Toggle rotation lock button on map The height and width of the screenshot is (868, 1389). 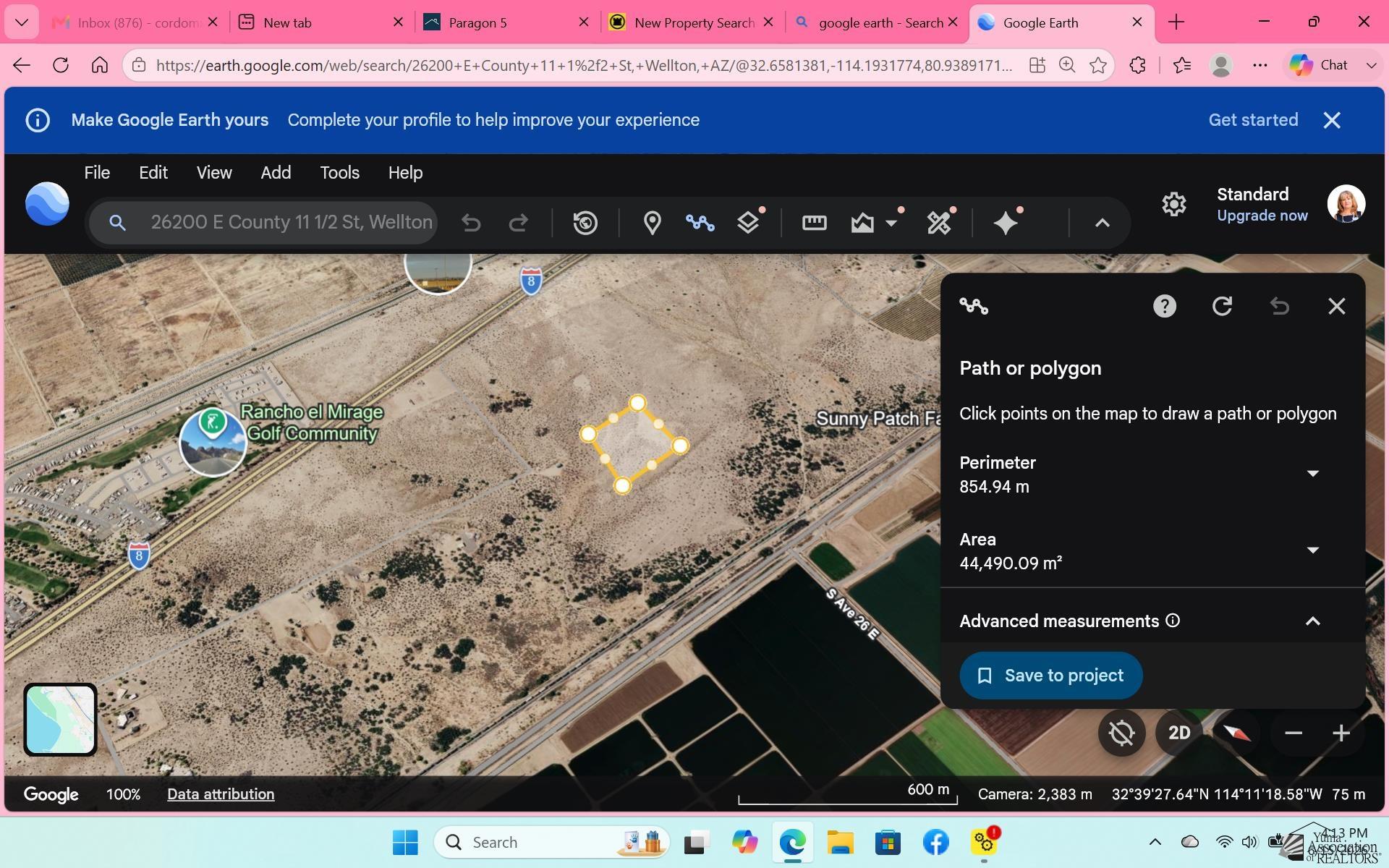[x=1121, y=733]
